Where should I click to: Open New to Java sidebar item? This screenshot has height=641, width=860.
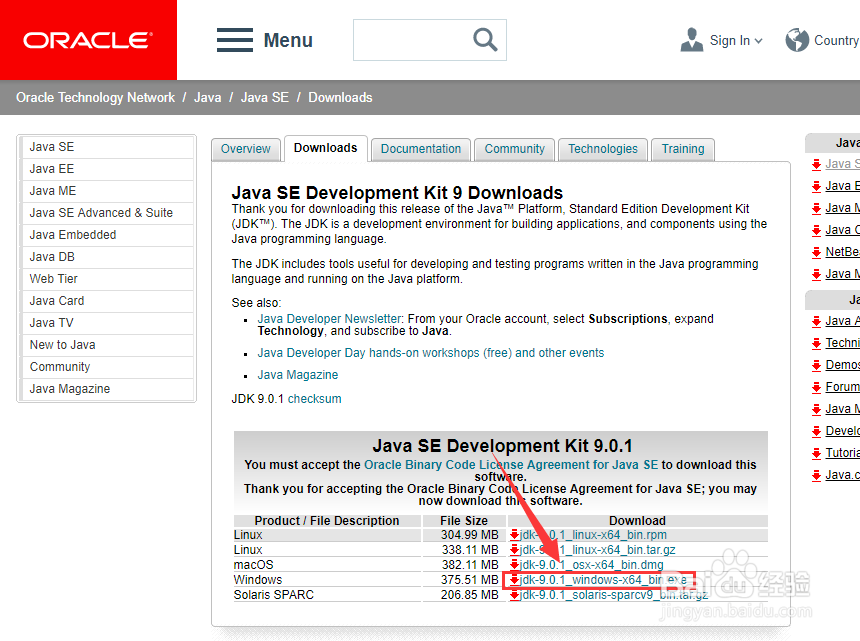pos(107,344)
